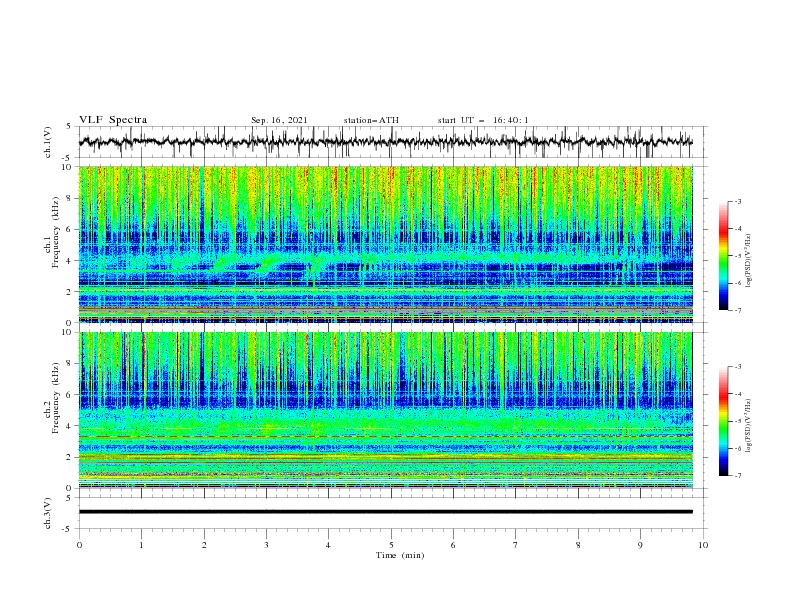Click the log(PSD) label beside ch.2 colorbar
Viewport: 792px width, 612px height.
[749, 426]
